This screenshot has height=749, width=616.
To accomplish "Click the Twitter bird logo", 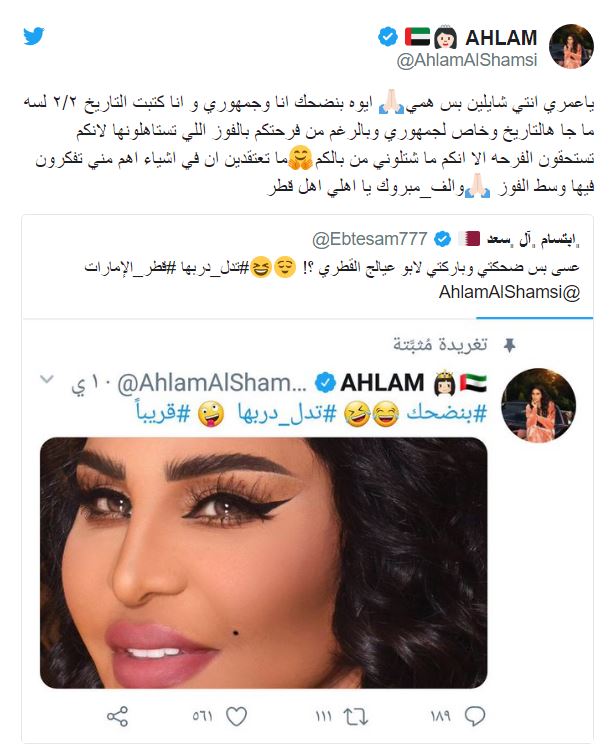I will click(x=34, y=36).
